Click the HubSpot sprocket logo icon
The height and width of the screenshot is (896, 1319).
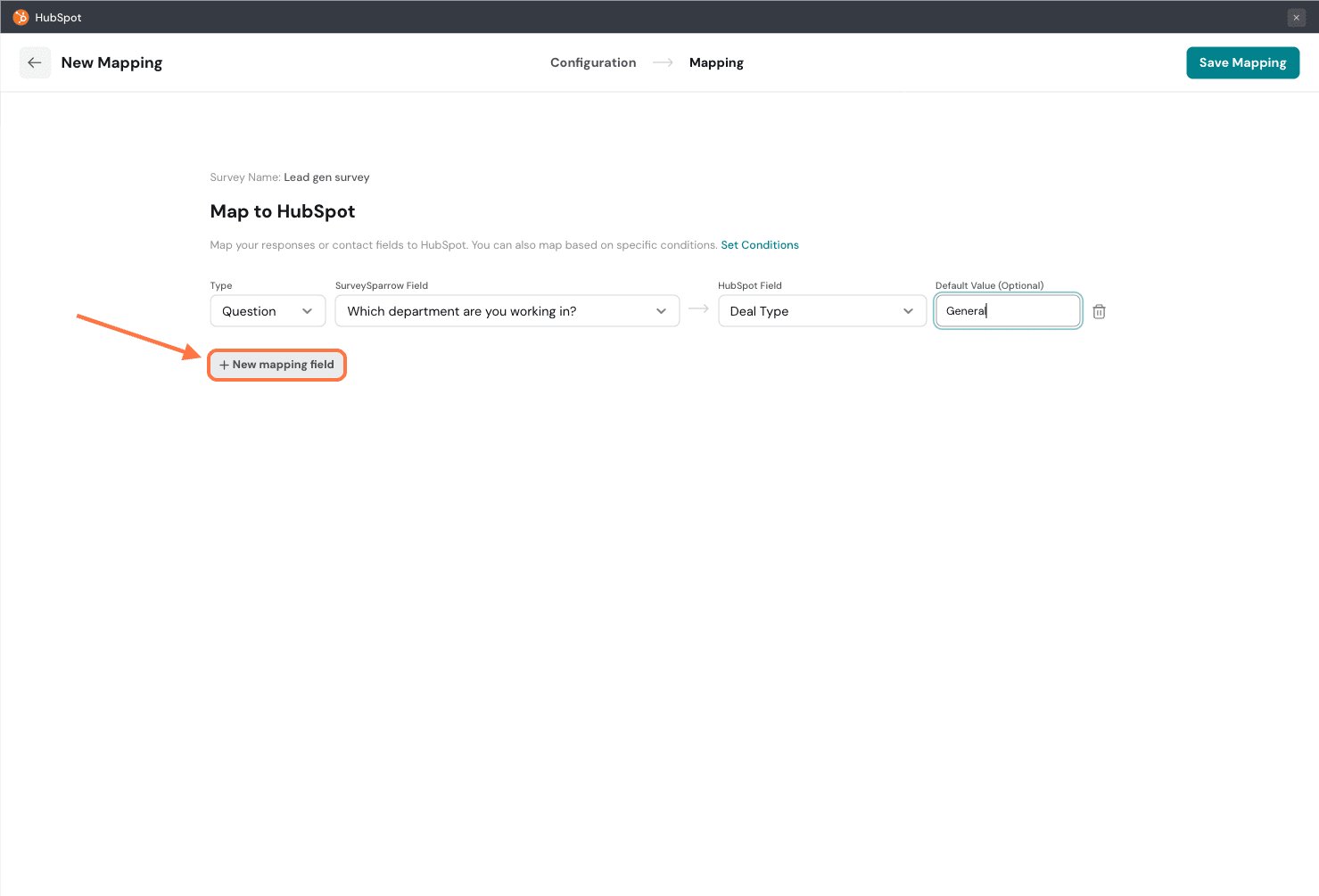21,17
